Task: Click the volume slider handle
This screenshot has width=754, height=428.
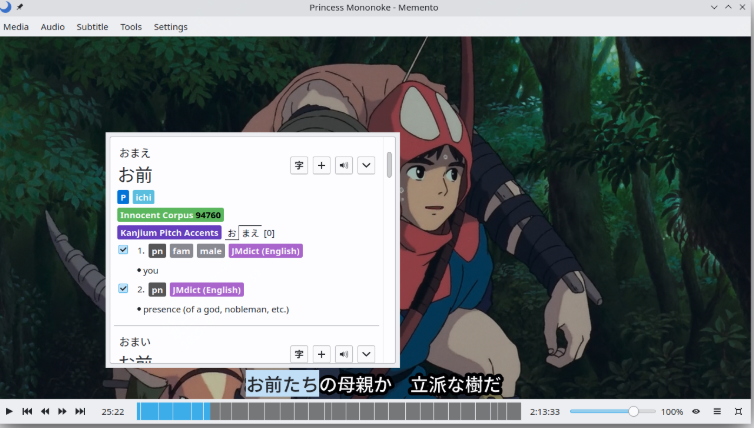Action: point(633,411)
